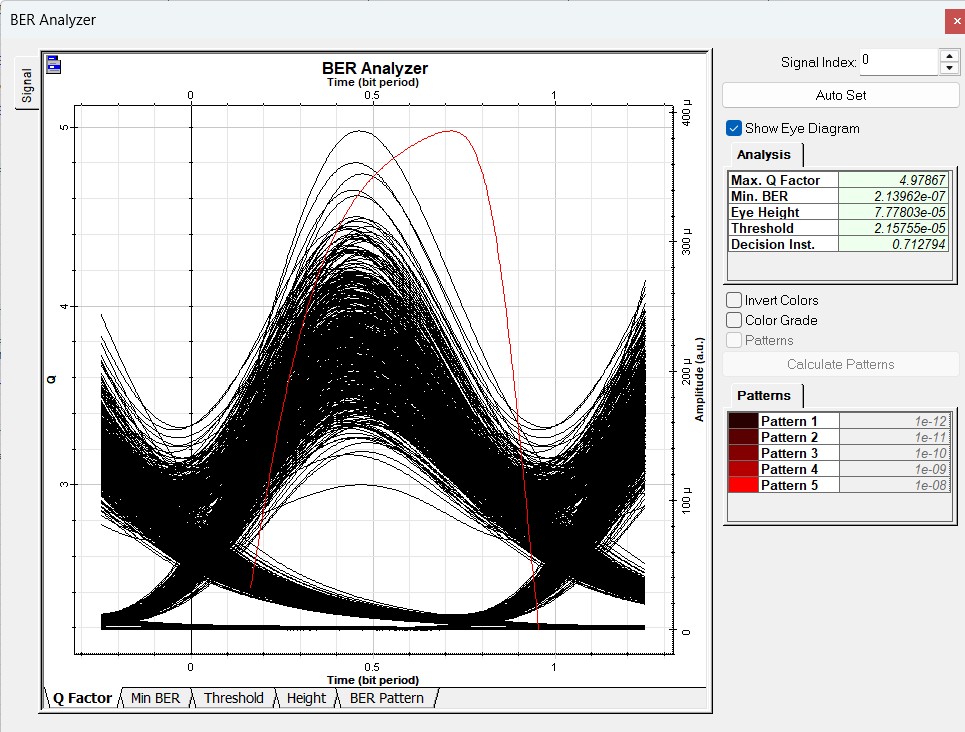
Task: Click the Pattern 5 red color swatch
Action: click(x=743, y=485)
